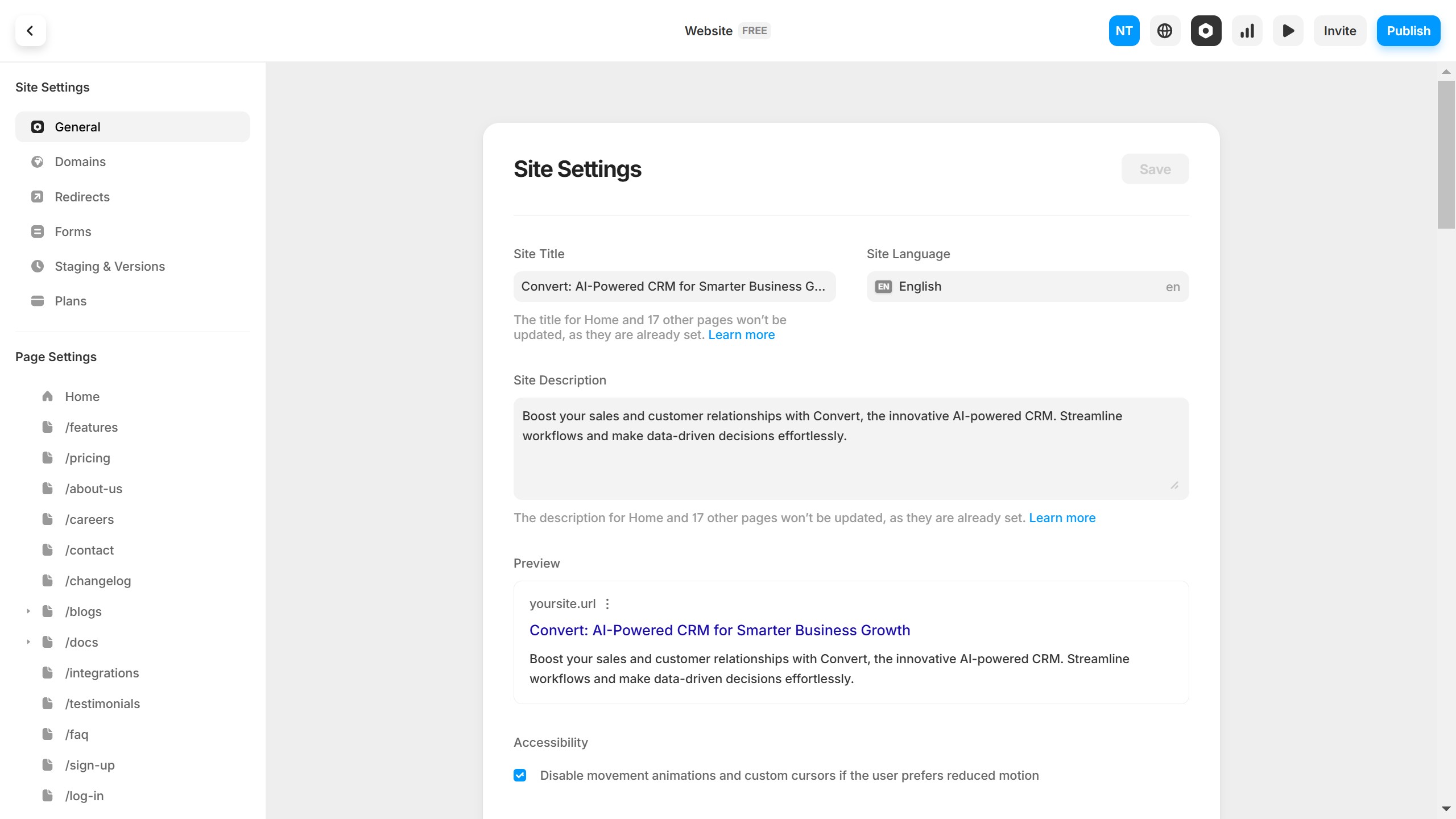The width and height of the screenshot is (1456, 819).
Task: Click the play preview icon
Action: click(x=1288, y=31)
